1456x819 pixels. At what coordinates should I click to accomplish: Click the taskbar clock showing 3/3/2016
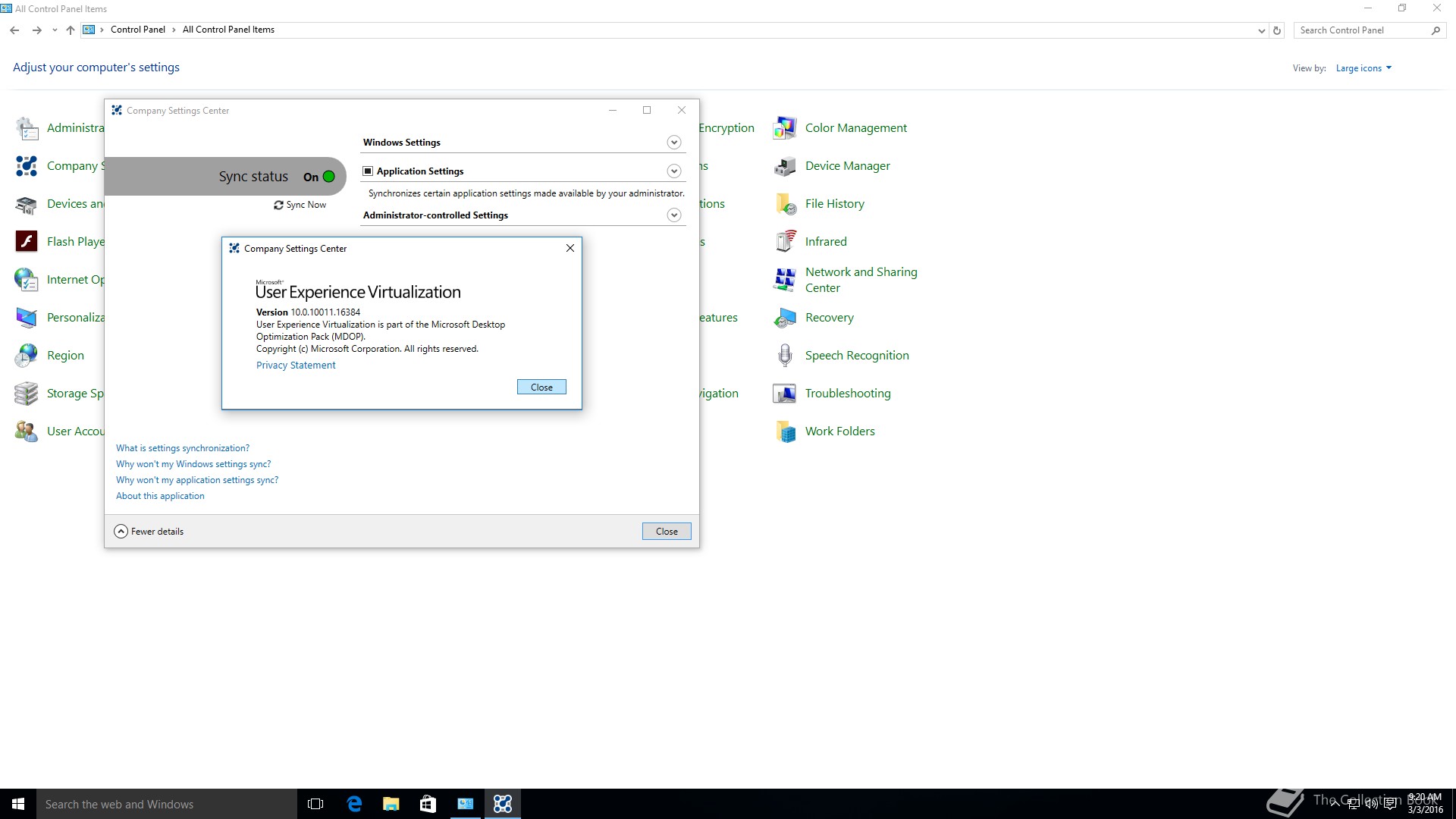[1425, 804]
